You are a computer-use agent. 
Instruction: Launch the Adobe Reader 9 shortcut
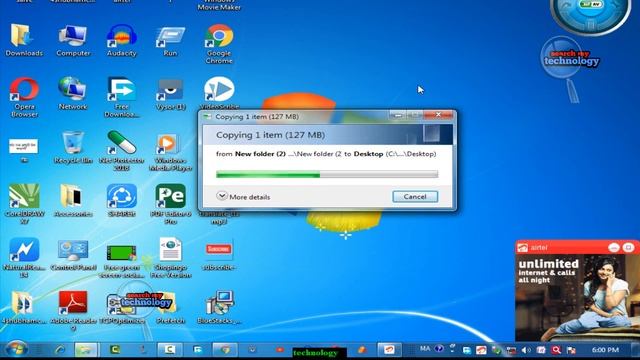[x=73, y=310]
